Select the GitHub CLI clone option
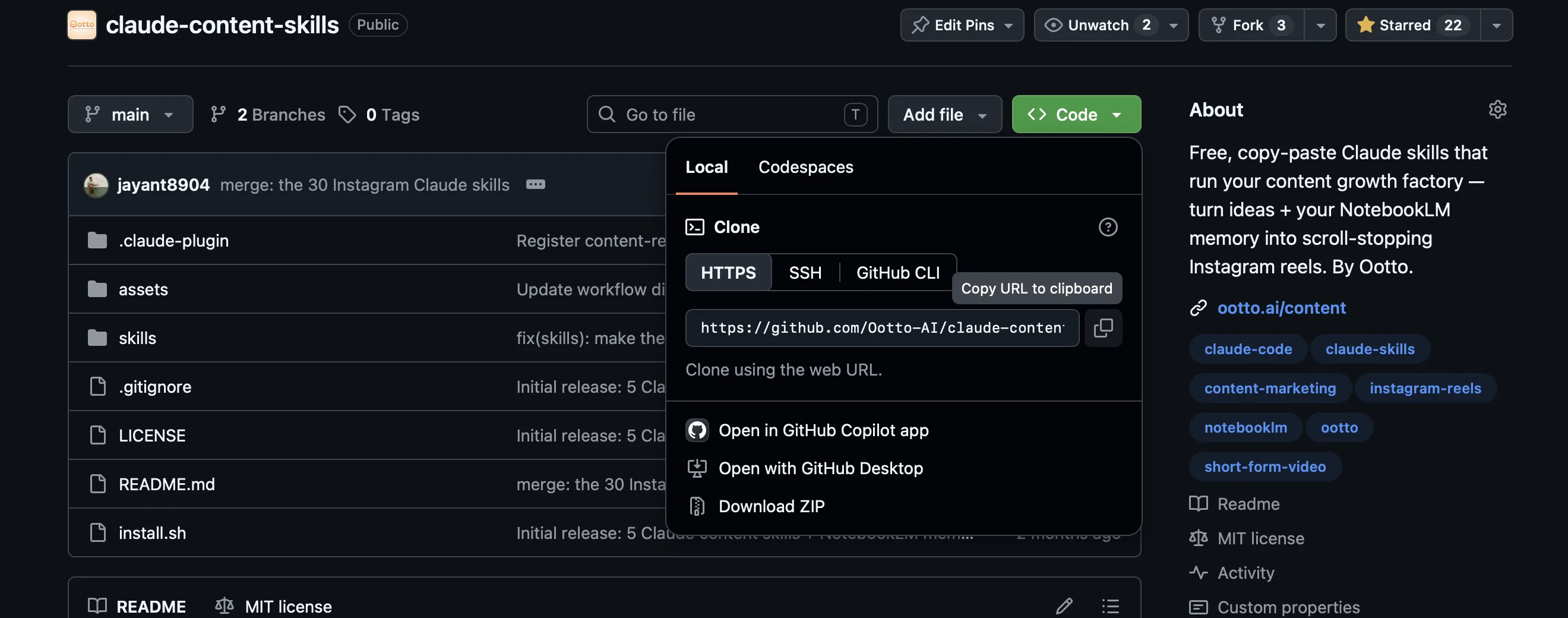Screen dimensions: 1568x618 tap(898, 273)
